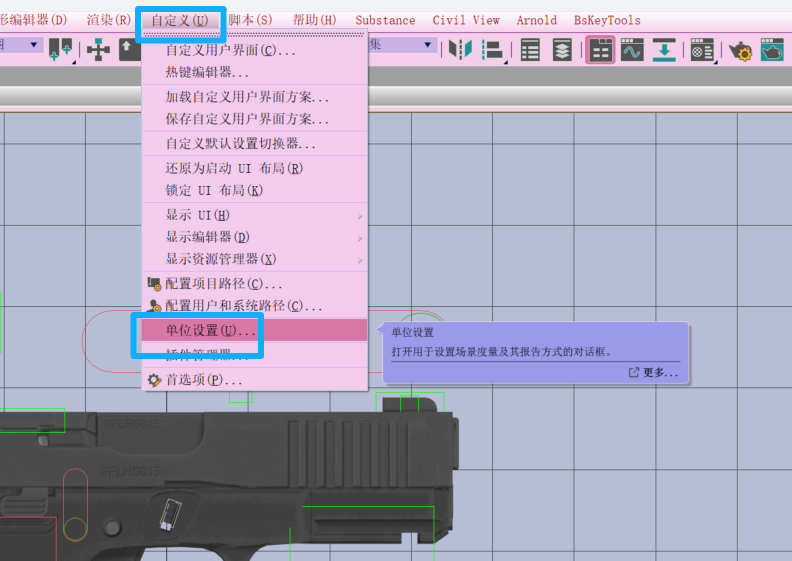
Task: Open the BsKeyTools menu
Action: coord(607,20)
